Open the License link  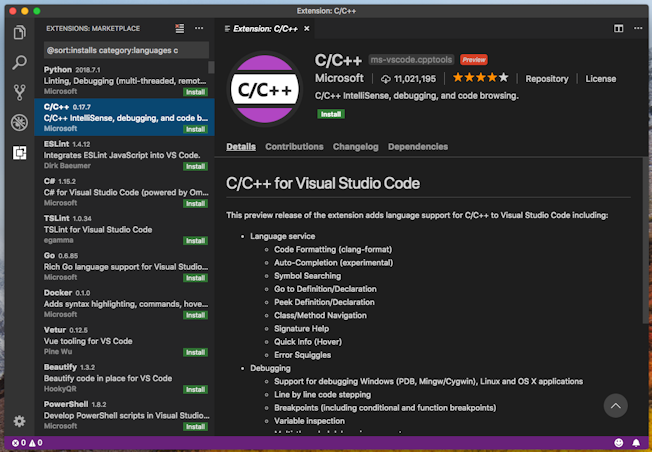pos(600,79)
